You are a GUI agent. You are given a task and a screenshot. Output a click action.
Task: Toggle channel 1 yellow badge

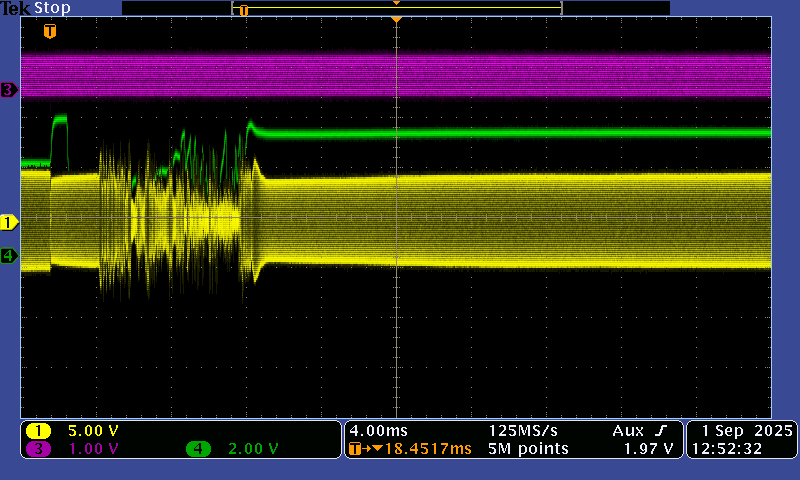click(39, 431)
